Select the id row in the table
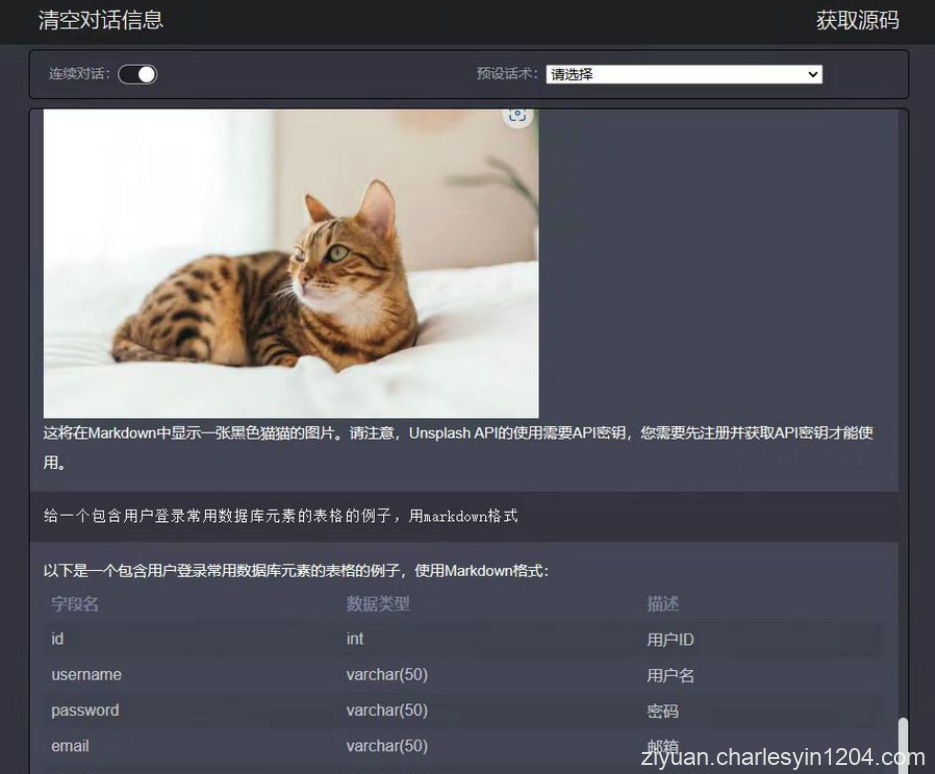Viewport: 935px width, 774px height. 58,639
